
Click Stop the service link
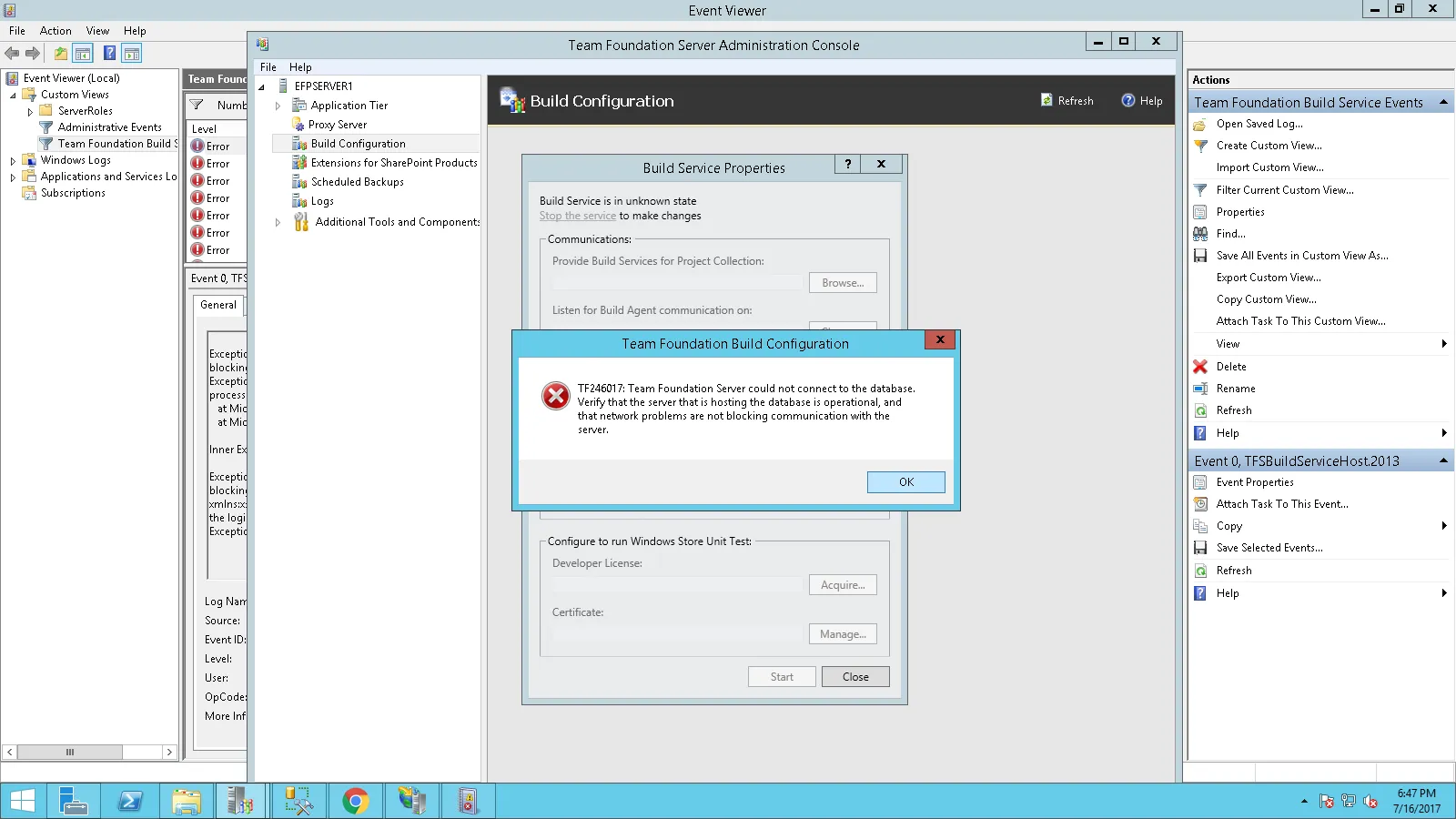pyautogui.click(x=578, y=216)
